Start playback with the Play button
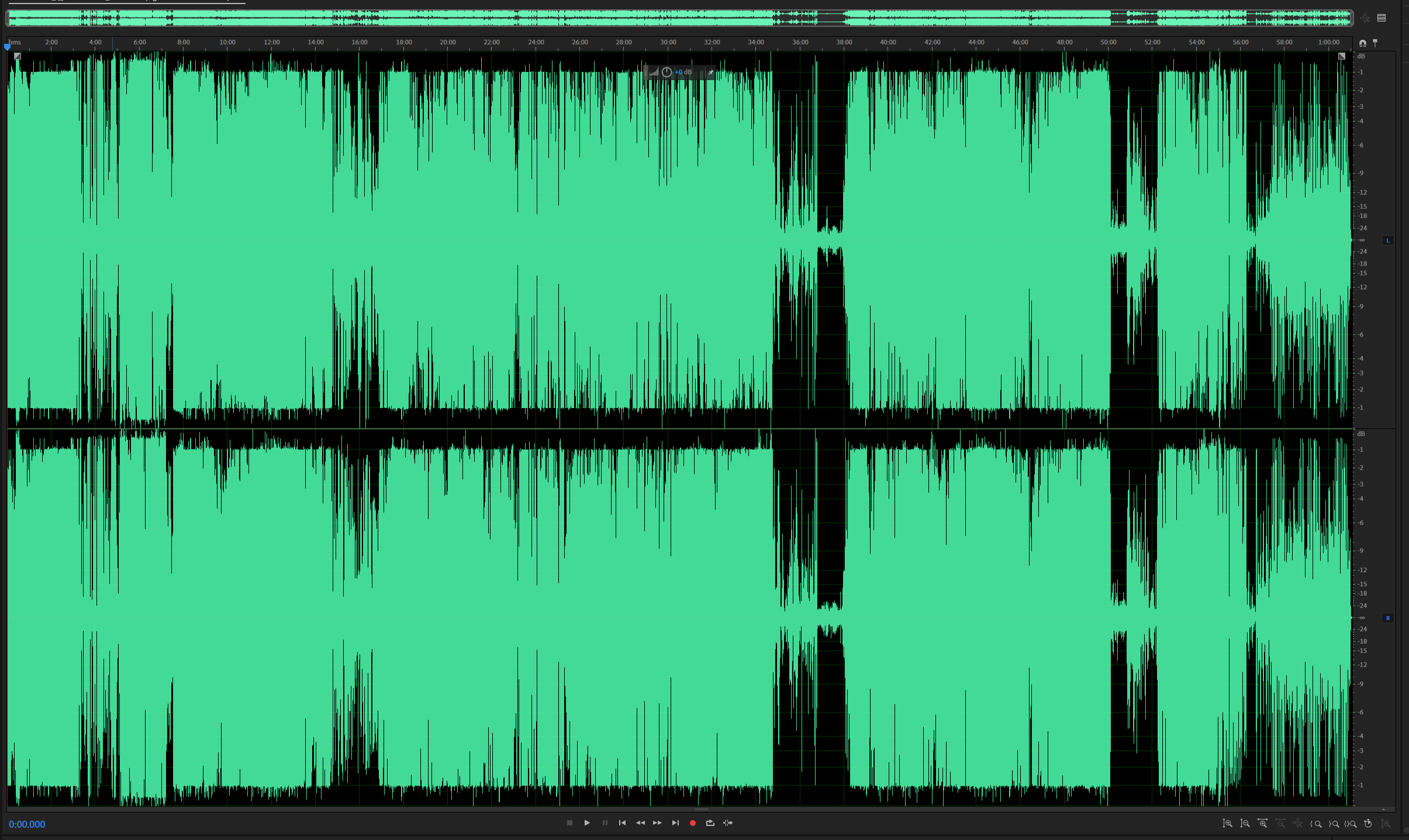 click(587, 823)
